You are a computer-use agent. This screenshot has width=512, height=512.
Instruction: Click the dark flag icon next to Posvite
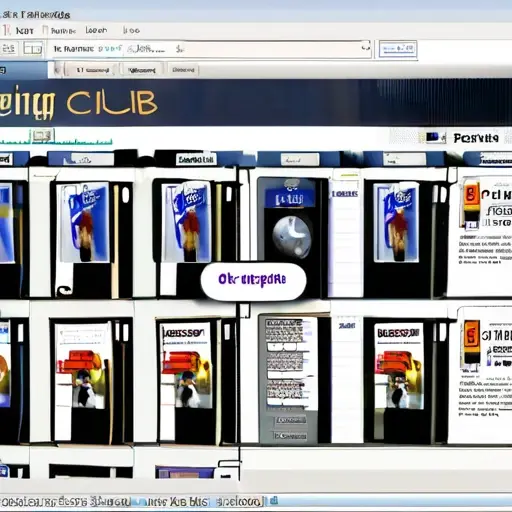point(435,137)
